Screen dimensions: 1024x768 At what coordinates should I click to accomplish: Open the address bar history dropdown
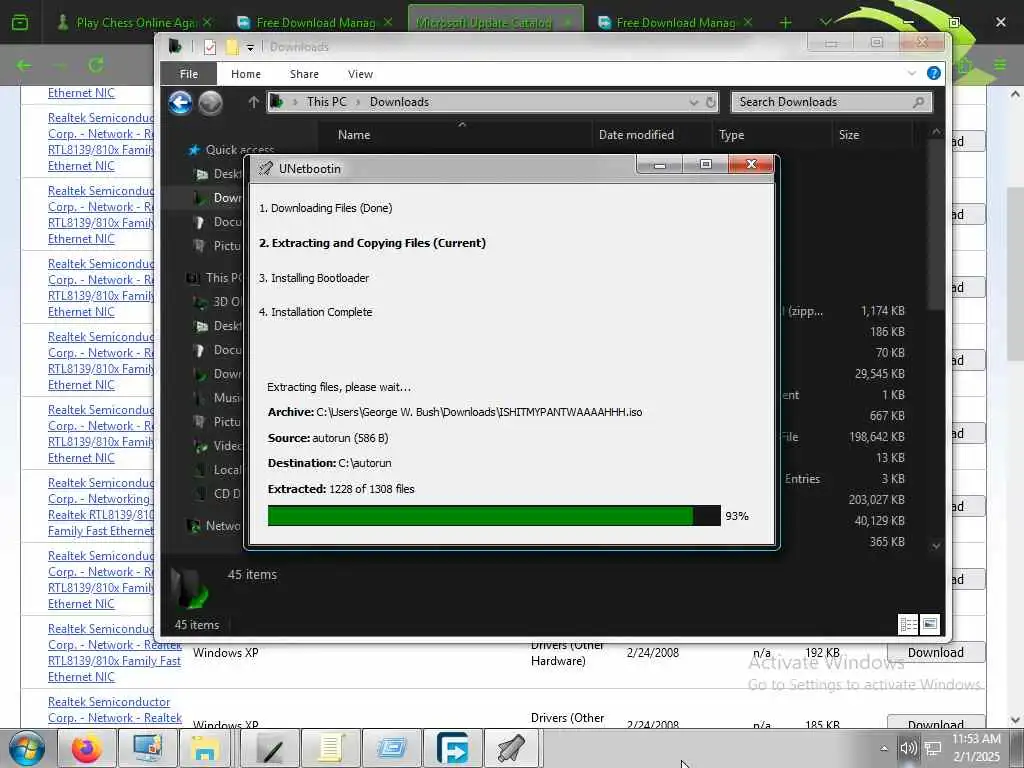point(694,102)
